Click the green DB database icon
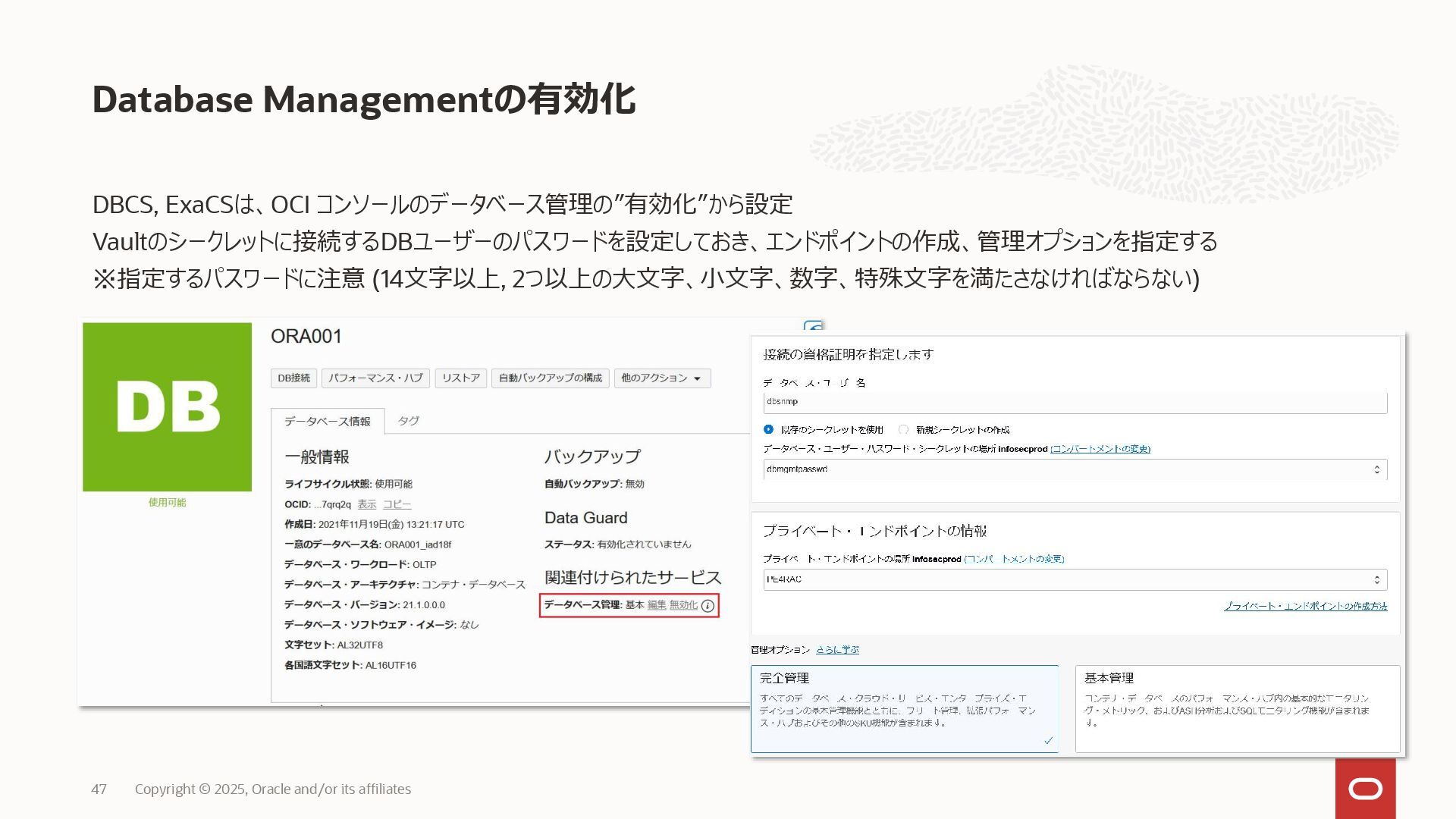Screen dimensions: 1456x819 click(x=167, y=406)
